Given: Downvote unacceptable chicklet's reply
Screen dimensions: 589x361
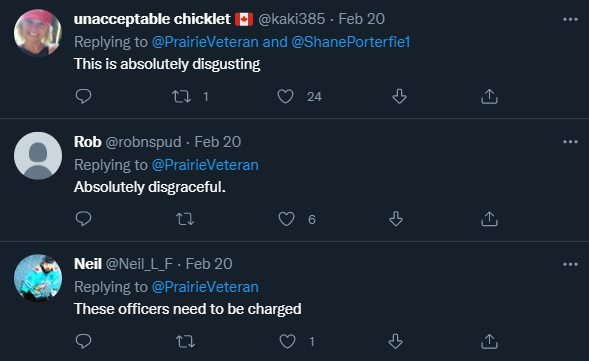Looking at the screenshot, I should [399, 97].
